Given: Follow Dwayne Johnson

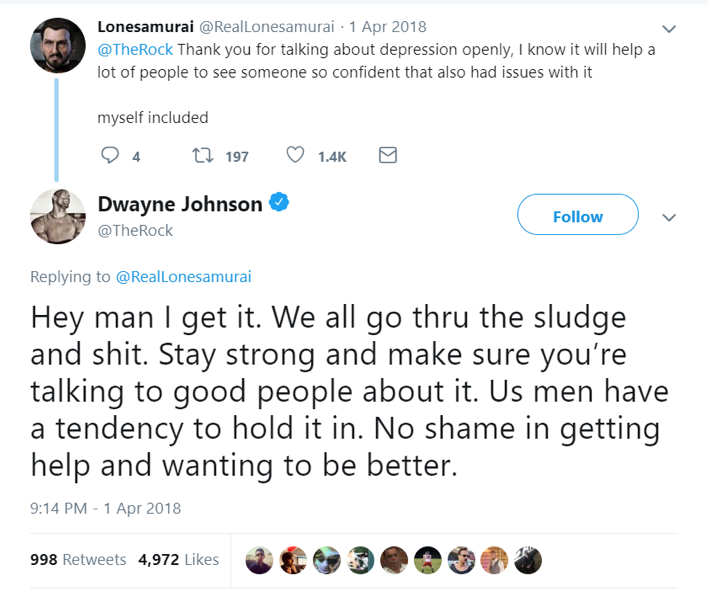Looking at the screenshot, I should 577,216.
